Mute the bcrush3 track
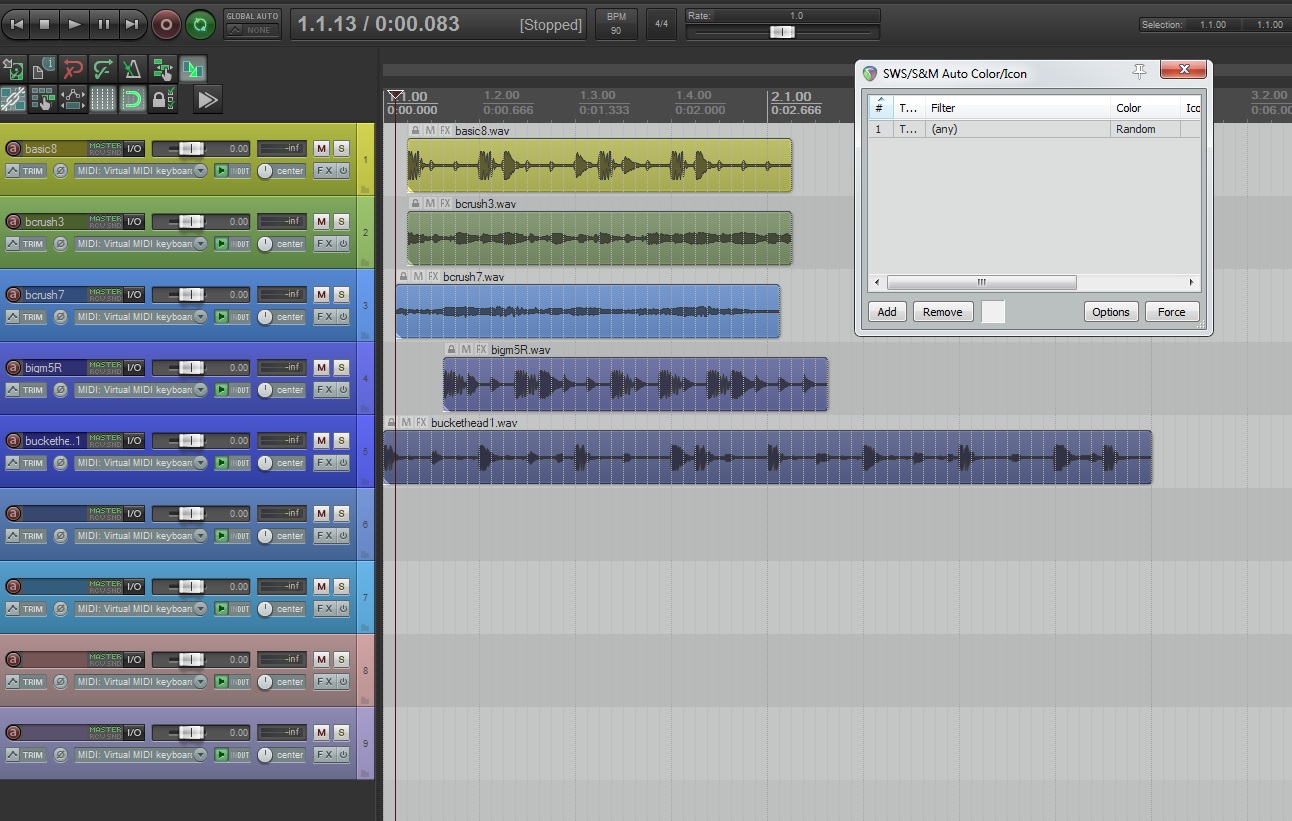Image resolution: width=1292 pixels, height=821 pixels. (321, 222)
